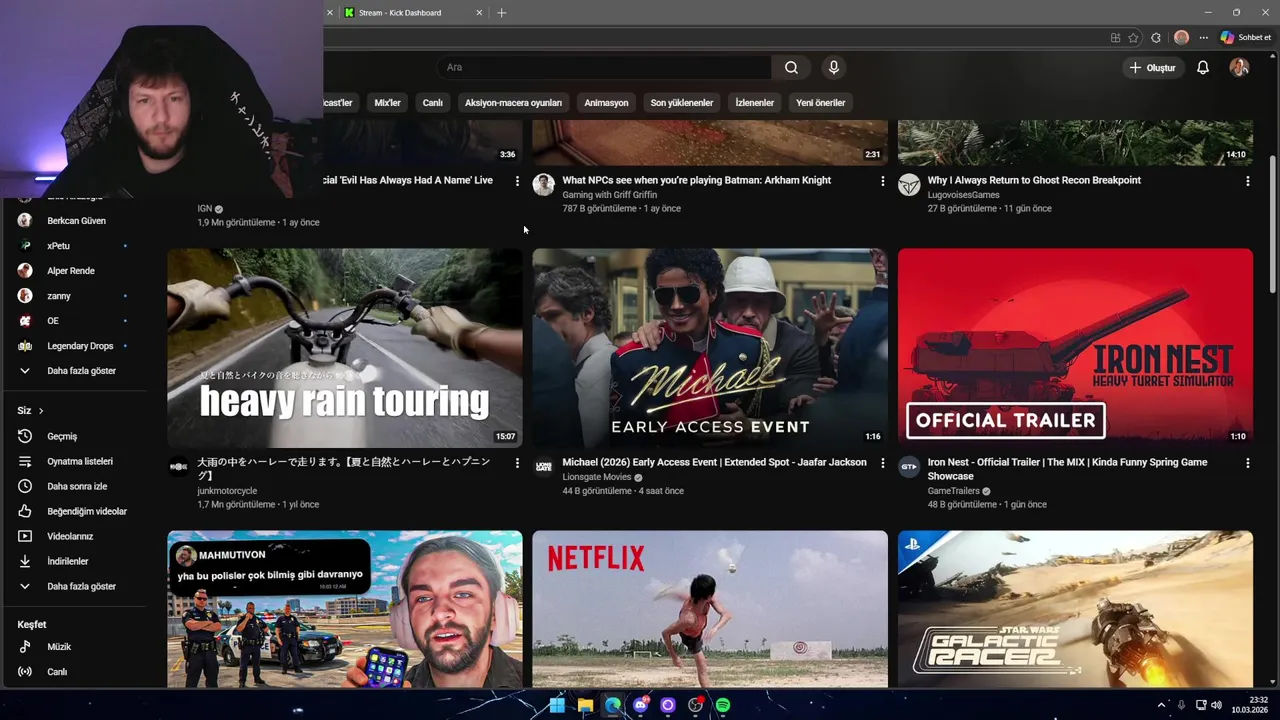This screenshot has height=720, width=1280.
Task: Click the Oluştur create button
Action: (x=1152, y=67)
